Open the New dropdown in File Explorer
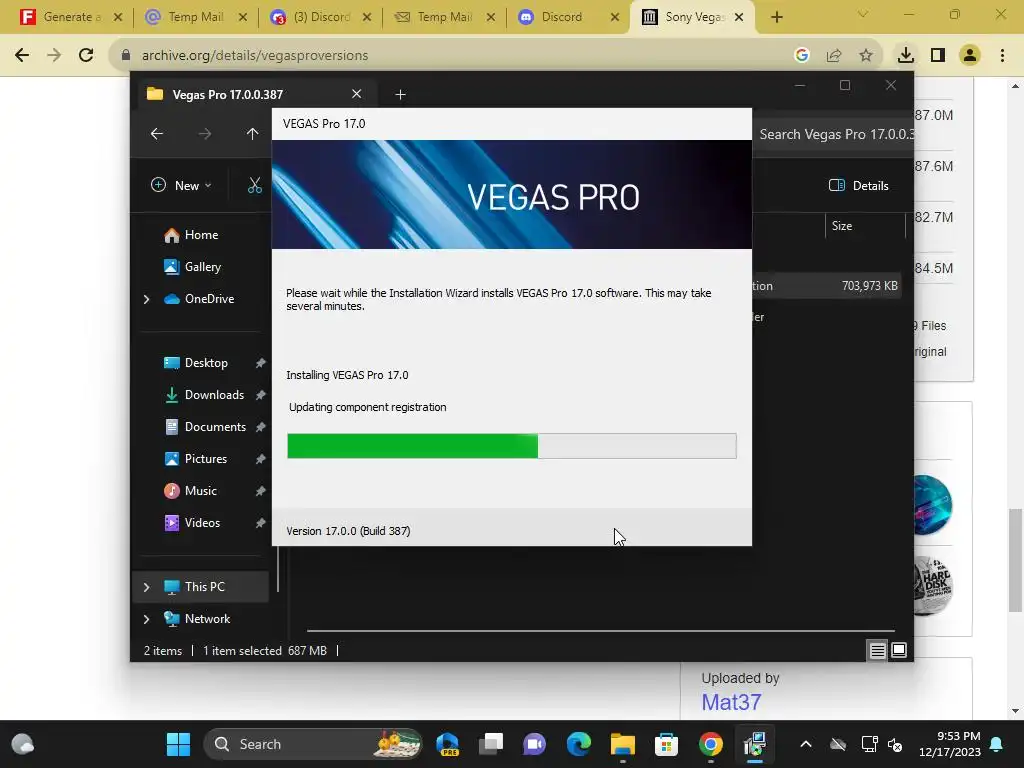This screenshot has width=1024, height=768. click(182, 185)
